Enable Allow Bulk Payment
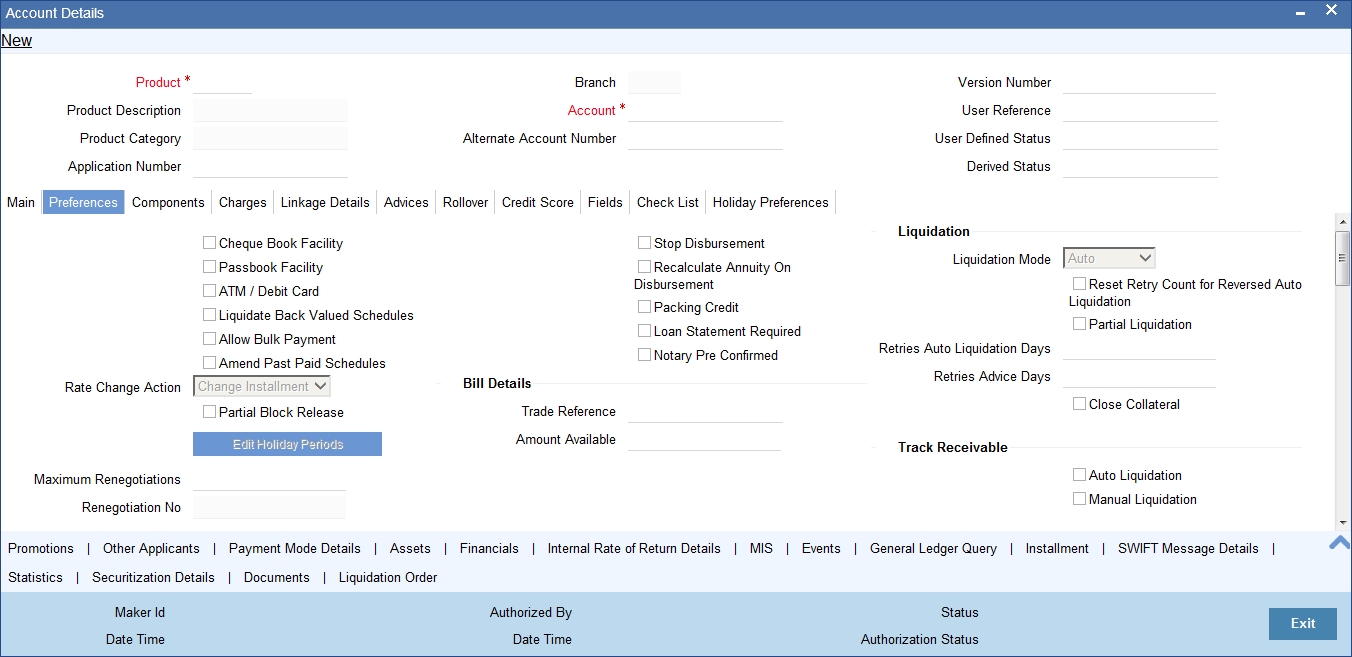 tap(209, 339)
